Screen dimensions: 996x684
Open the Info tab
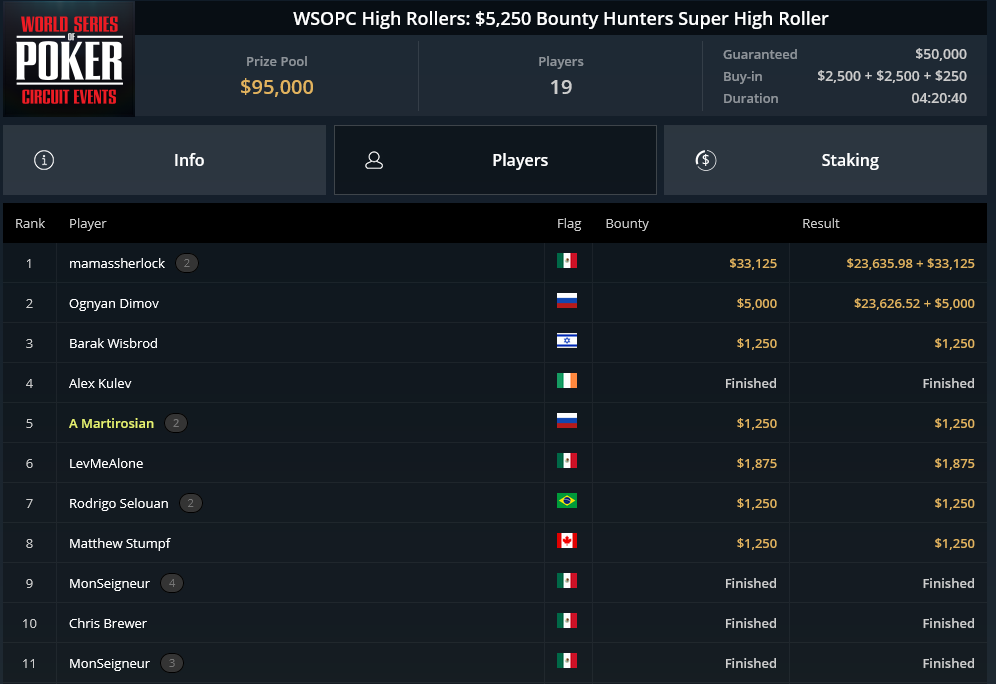[165, 160]
